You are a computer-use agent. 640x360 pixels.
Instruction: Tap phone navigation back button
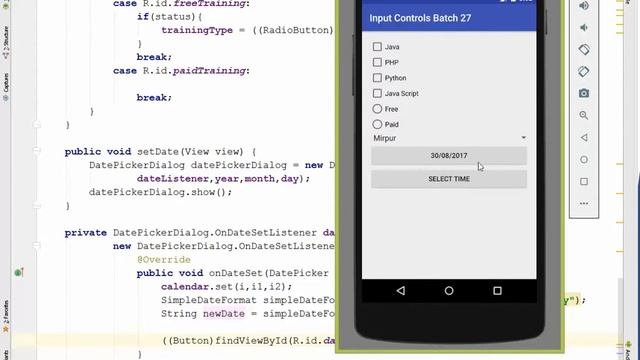click(x=401, y=291)
